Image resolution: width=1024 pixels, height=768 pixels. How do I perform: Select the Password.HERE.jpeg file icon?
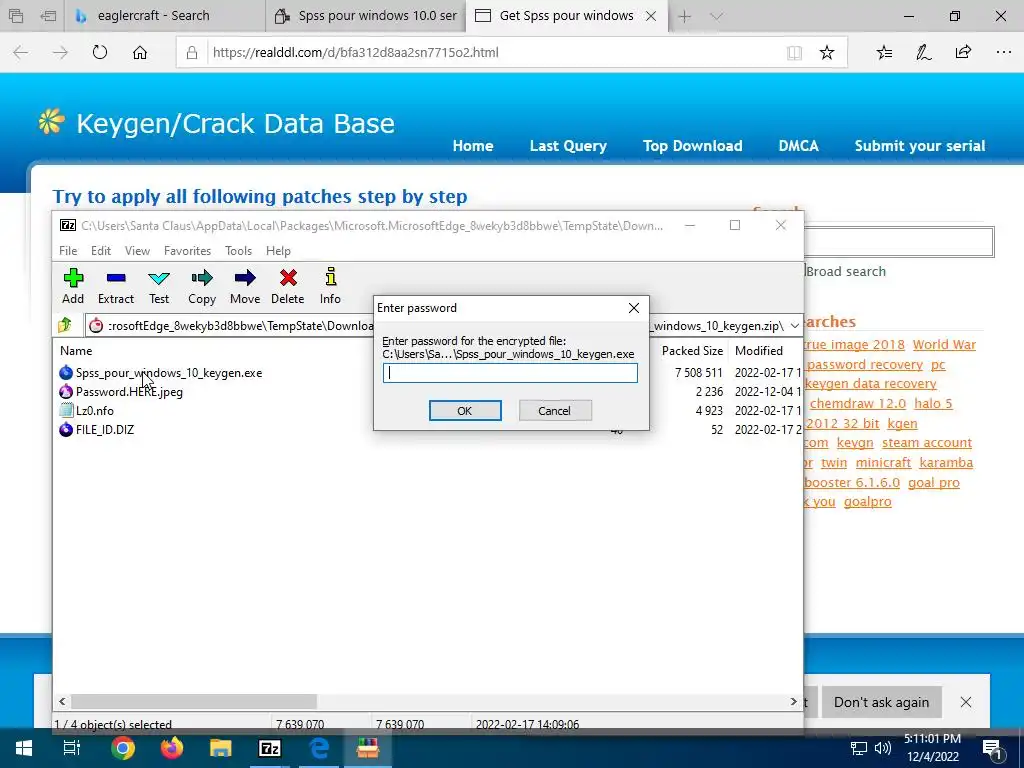tap(66, 392)
